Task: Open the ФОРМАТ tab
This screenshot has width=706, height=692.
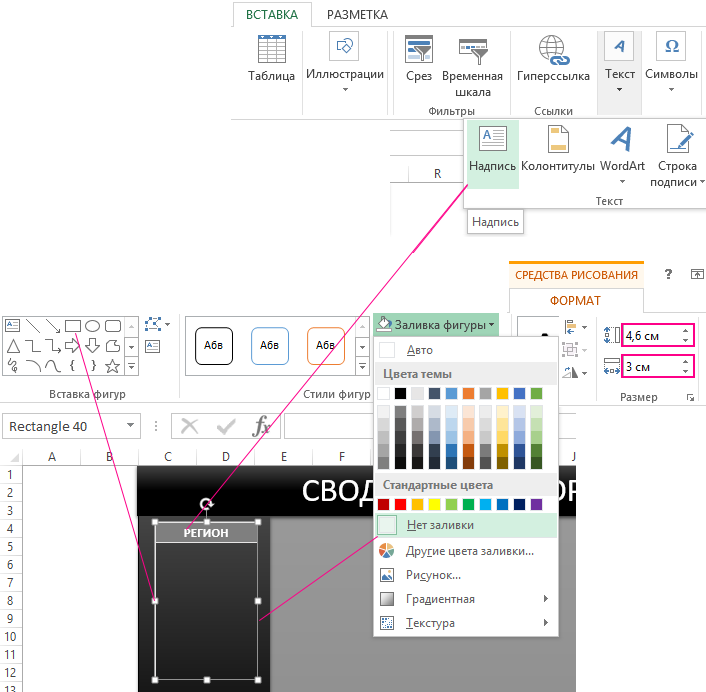Action: pos(575,300)
